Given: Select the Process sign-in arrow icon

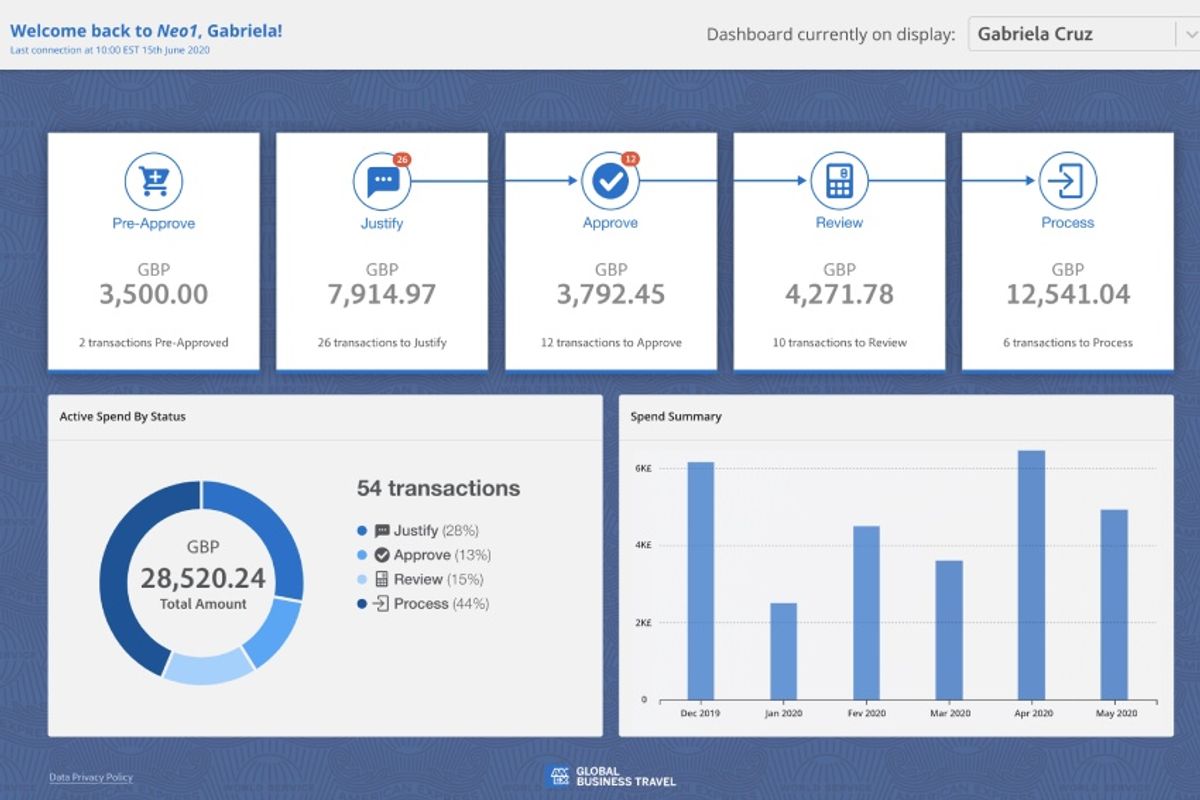Looking at the screenshot, I should (1068, 180).
